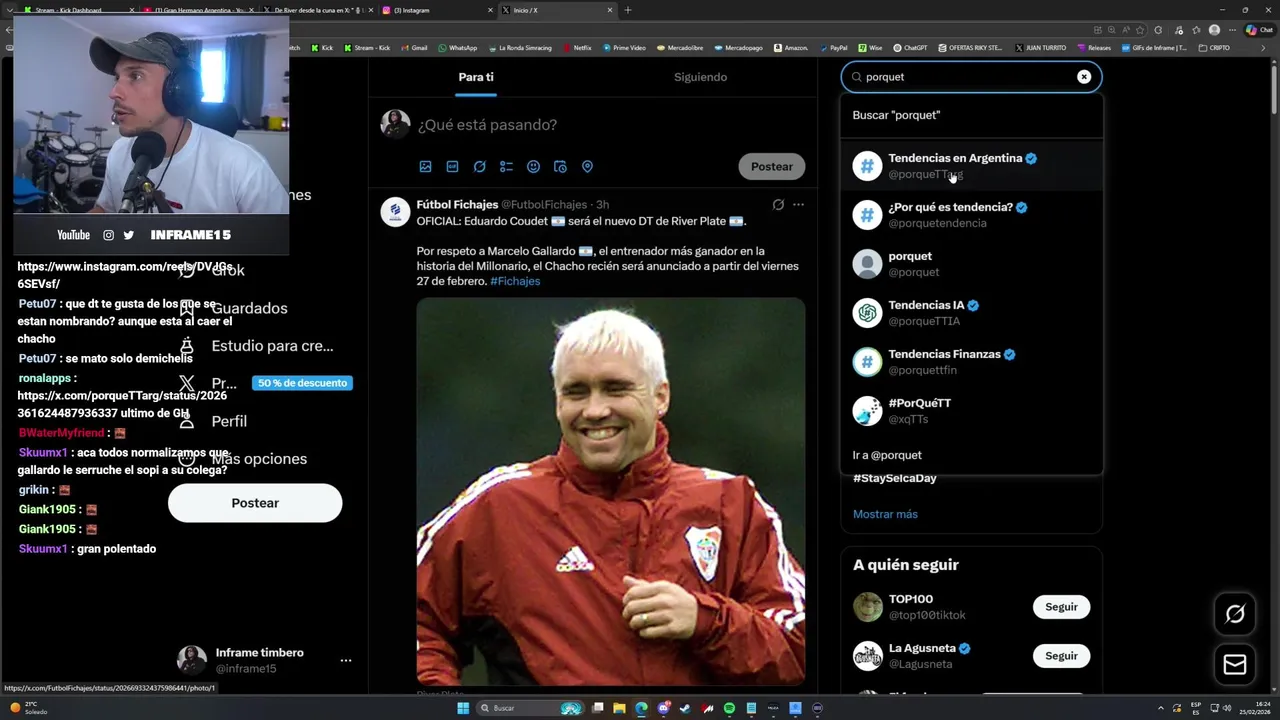
Task: Click the Grok icon on Fútbol Fichajes post
Action: [778, 205]
